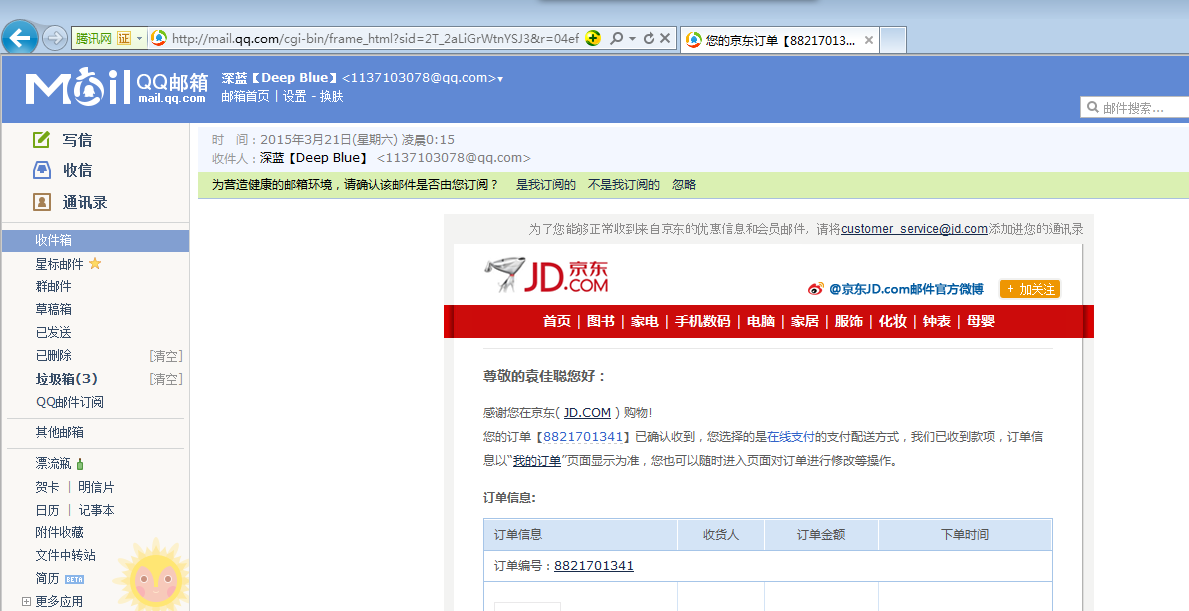Click 手机数码 in JD nav bar
1189x611 pixels.
(702, 321)
